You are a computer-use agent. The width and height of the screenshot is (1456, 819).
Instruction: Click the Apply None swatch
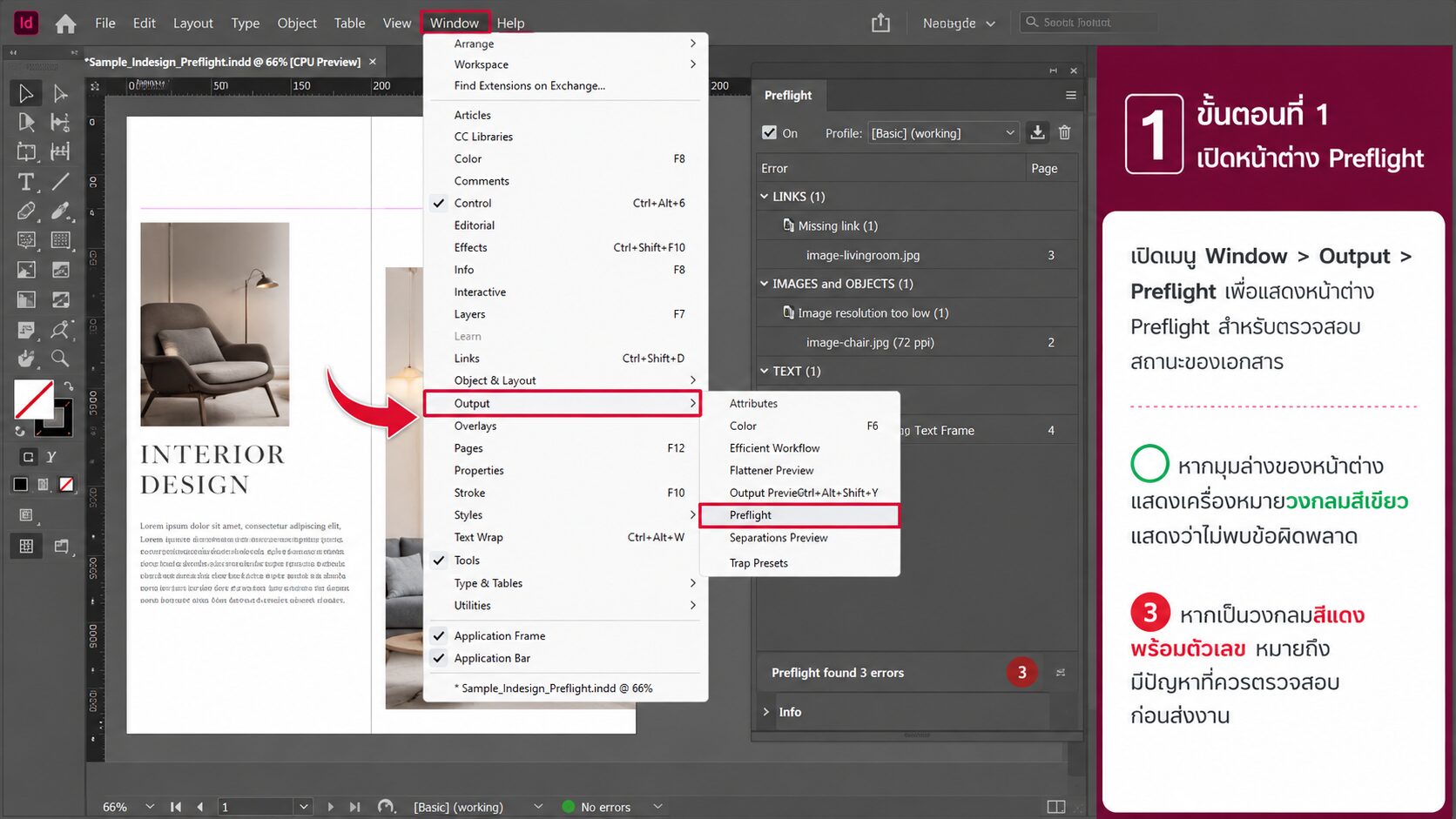66,484
